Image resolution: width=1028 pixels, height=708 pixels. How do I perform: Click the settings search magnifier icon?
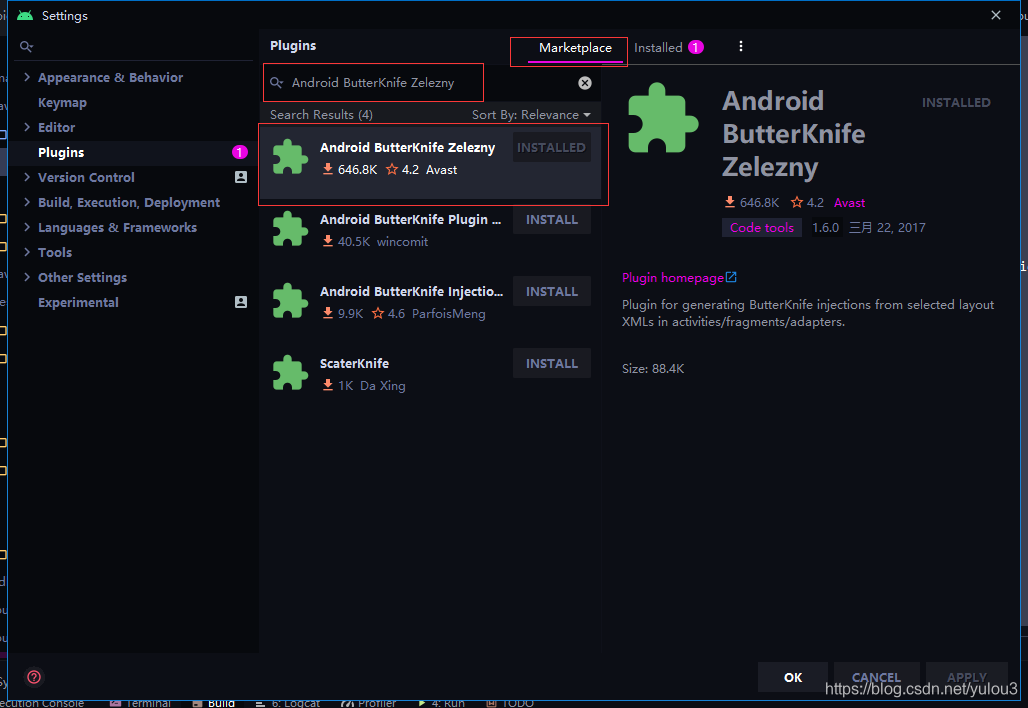point(26,47)
